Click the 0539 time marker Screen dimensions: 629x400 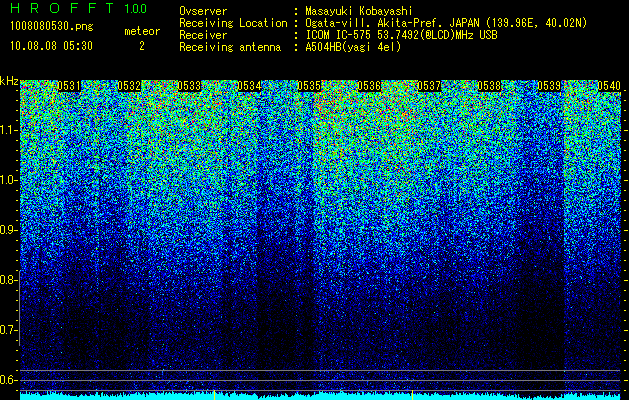549,86
